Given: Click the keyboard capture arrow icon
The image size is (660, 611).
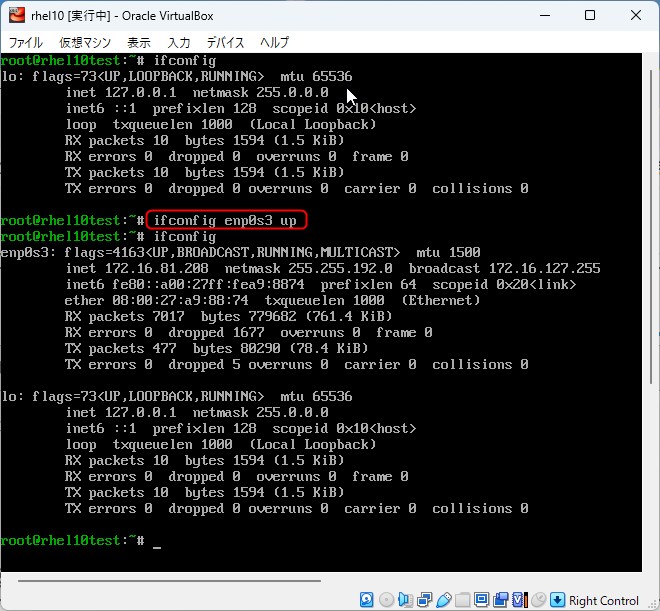Looking at the screenshot, I should click(557, 600).
